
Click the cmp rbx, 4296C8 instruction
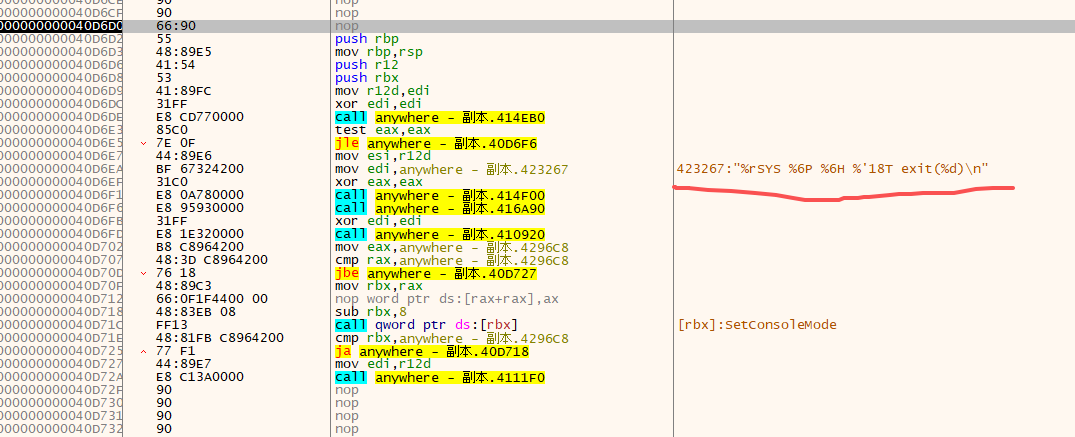point(452,338)
